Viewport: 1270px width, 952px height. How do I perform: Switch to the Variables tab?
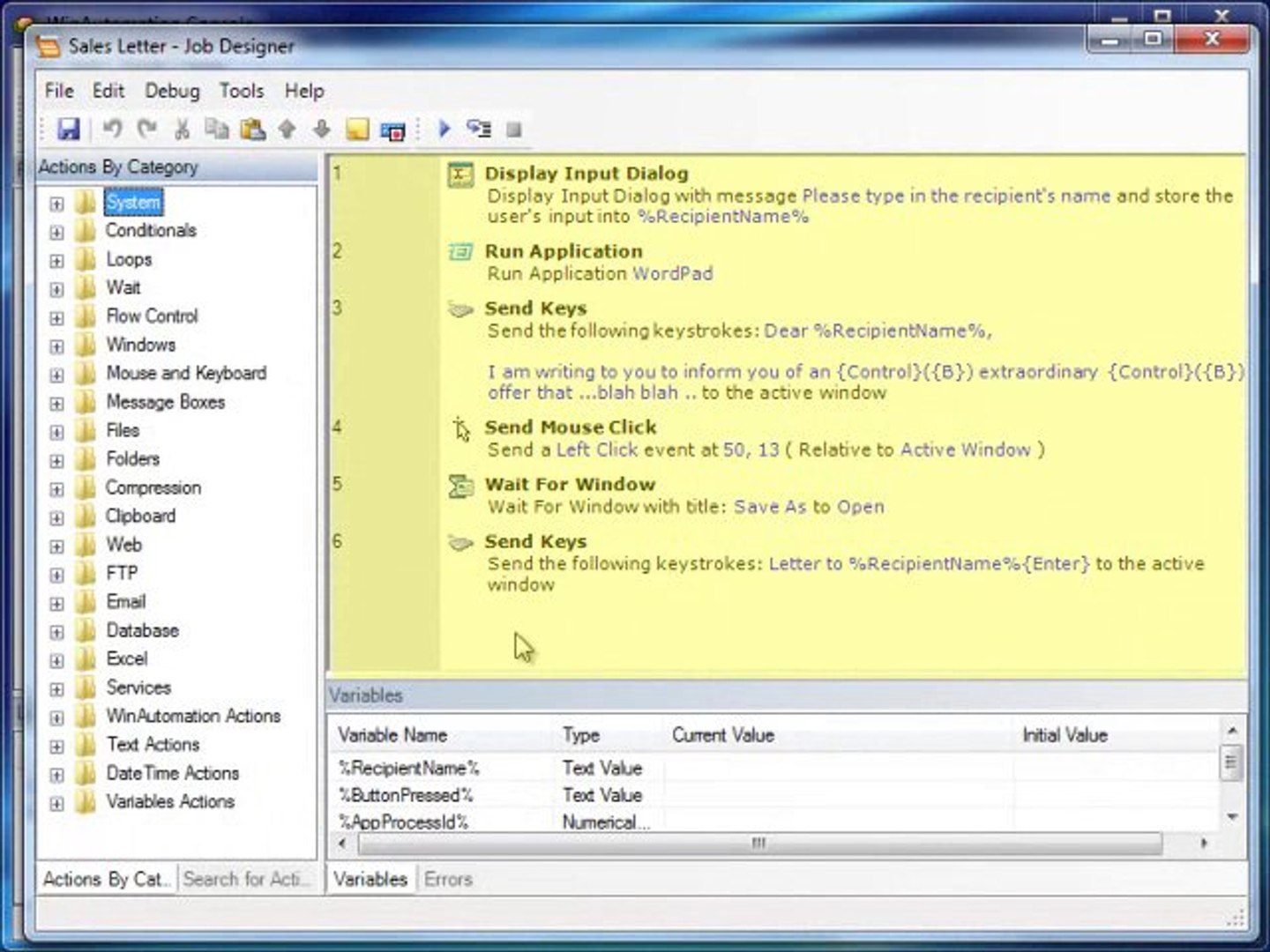[x=370, y=879]
